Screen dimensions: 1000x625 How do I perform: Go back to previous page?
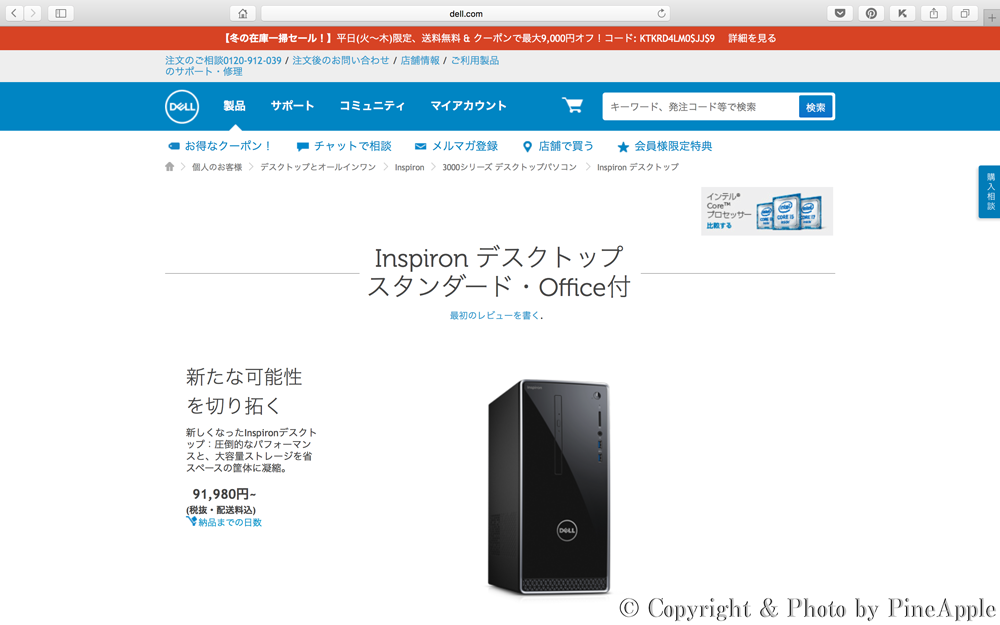click(x=14, y=13)
